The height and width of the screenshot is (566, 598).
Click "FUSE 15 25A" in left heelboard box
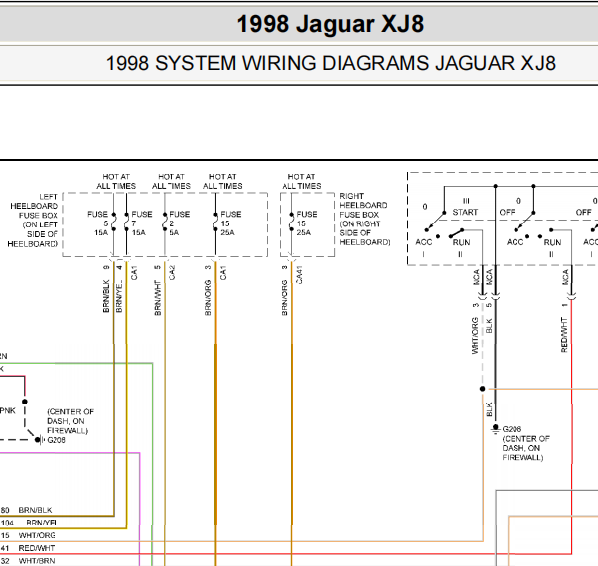[x=231, y=224]
